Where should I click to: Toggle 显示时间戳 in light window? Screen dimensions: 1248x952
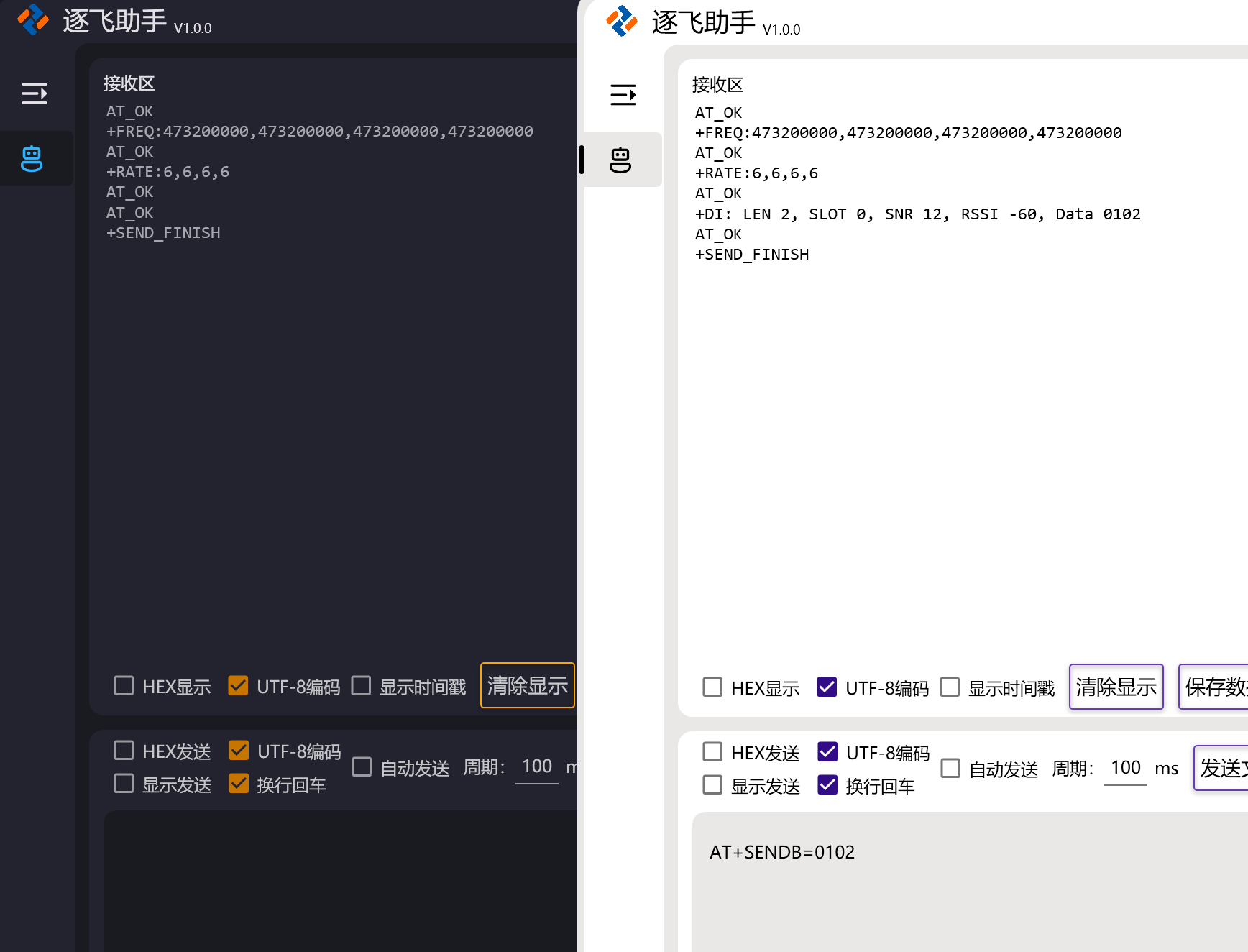[950, 687]
